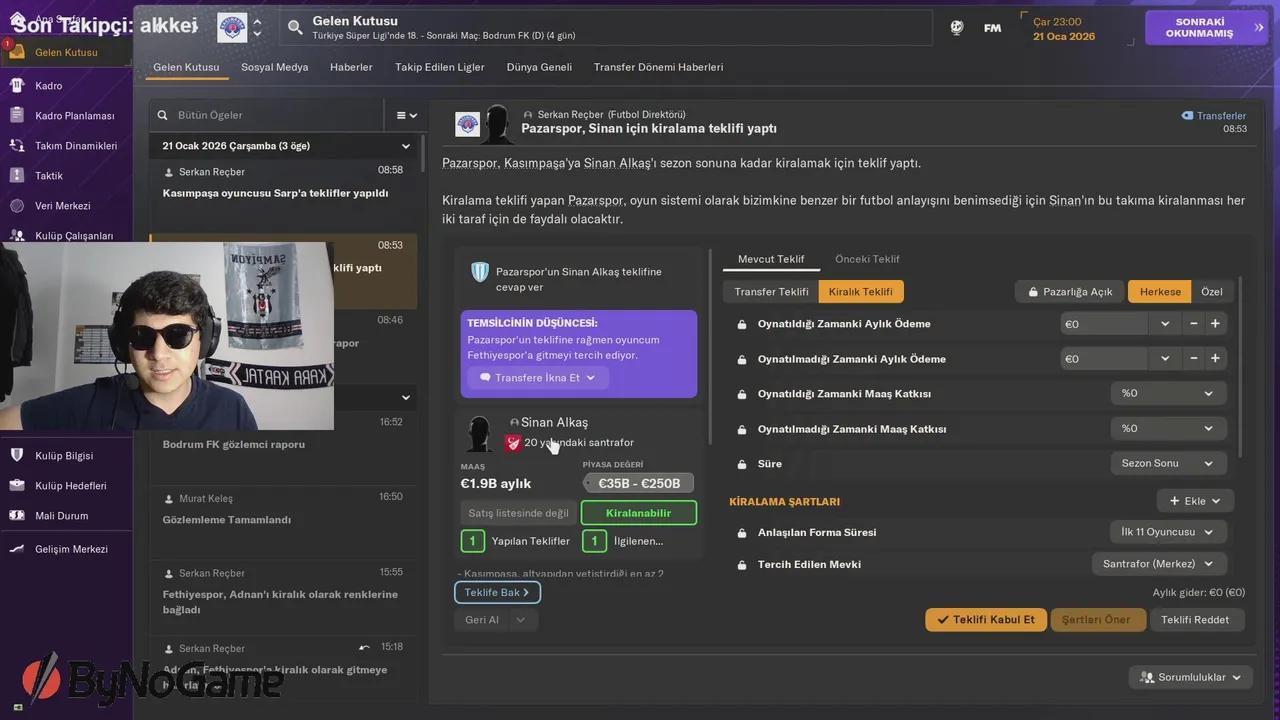Open Transfer Dönemi Haberleri tab
Image resolution: width=1280 pixels, height=720 pixels.
658,67
